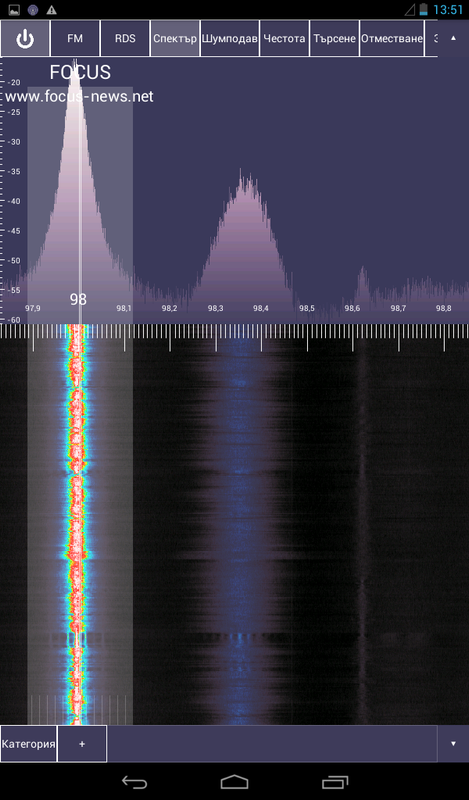Tap the -40 dB scale label
The height and width of the screenshot is (800, 469).
pyautogui.click(x=14, y=201)
